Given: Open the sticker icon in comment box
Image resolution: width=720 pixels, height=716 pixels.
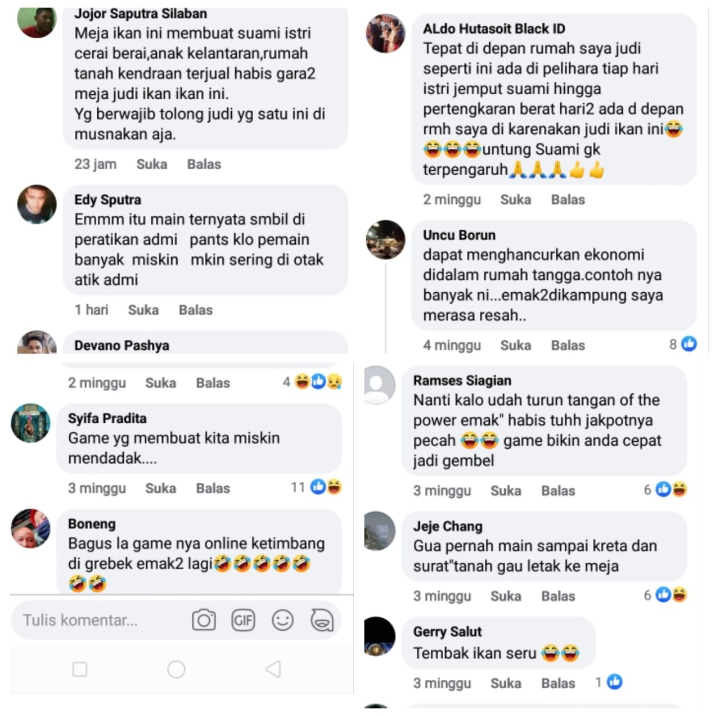Looking at the screenshot, I should click(x=322, y=620).
